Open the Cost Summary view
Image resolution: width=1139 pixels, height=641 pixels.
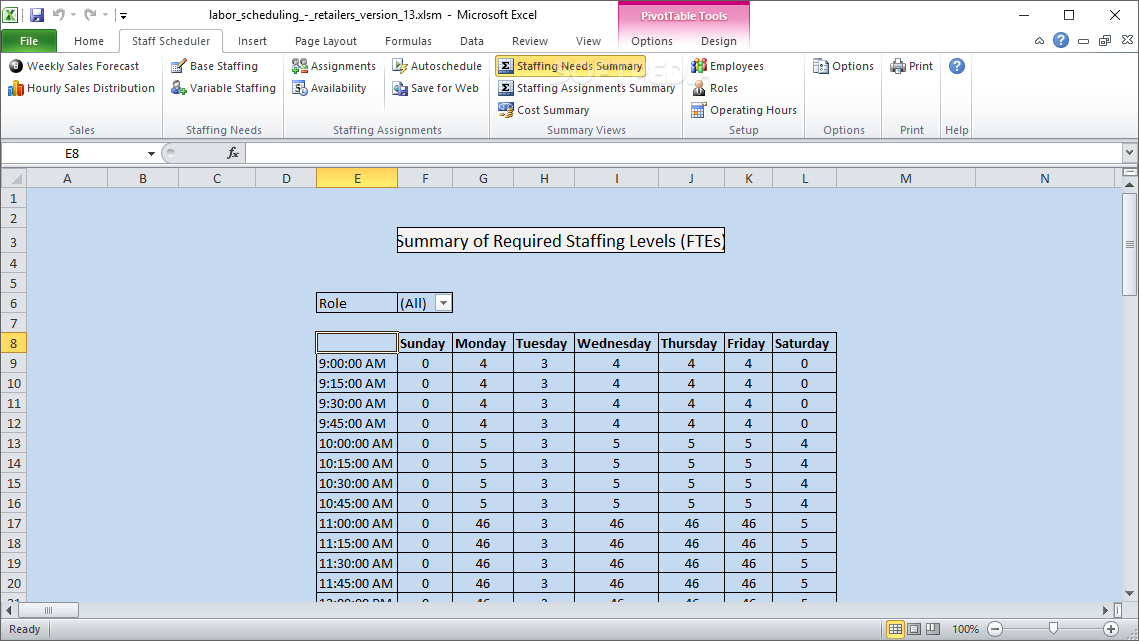tap(543, 110)
